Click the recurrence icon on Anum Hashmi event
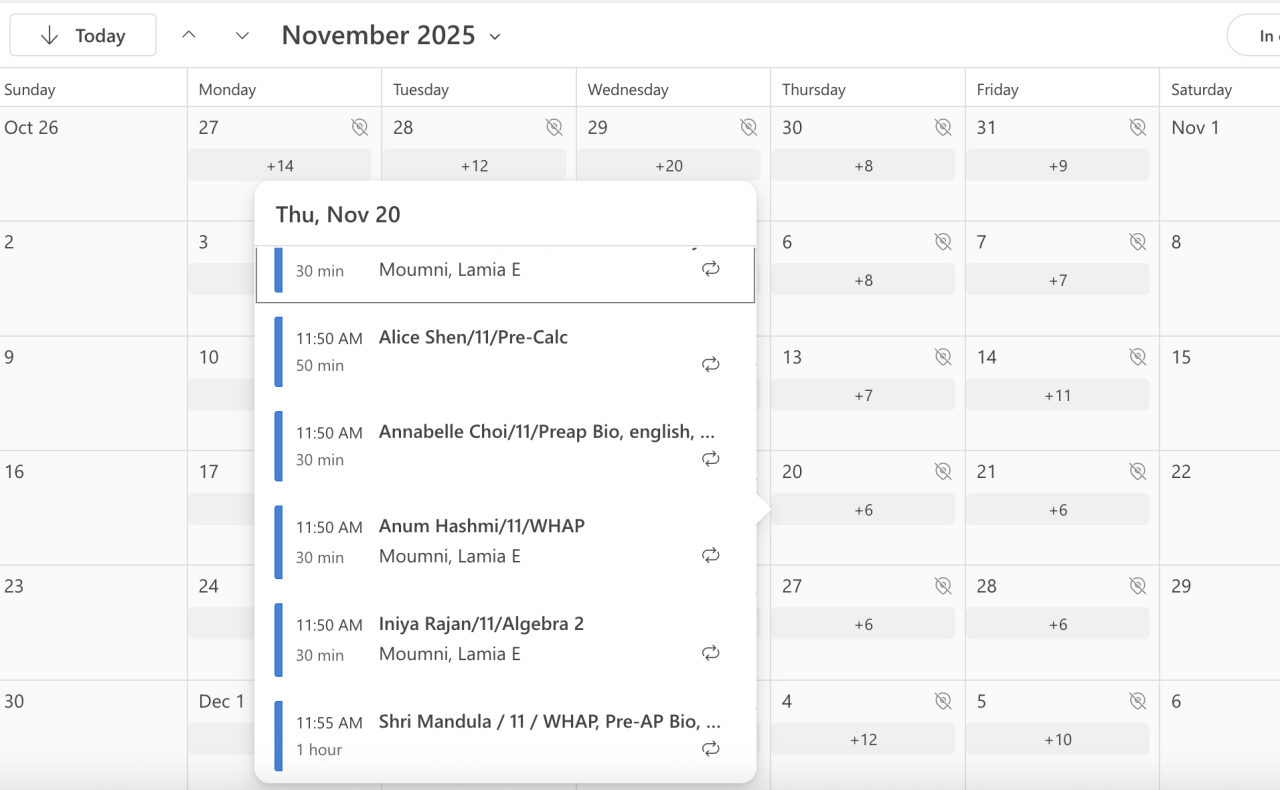This screenshot has width=1280, height=790. 711,555
